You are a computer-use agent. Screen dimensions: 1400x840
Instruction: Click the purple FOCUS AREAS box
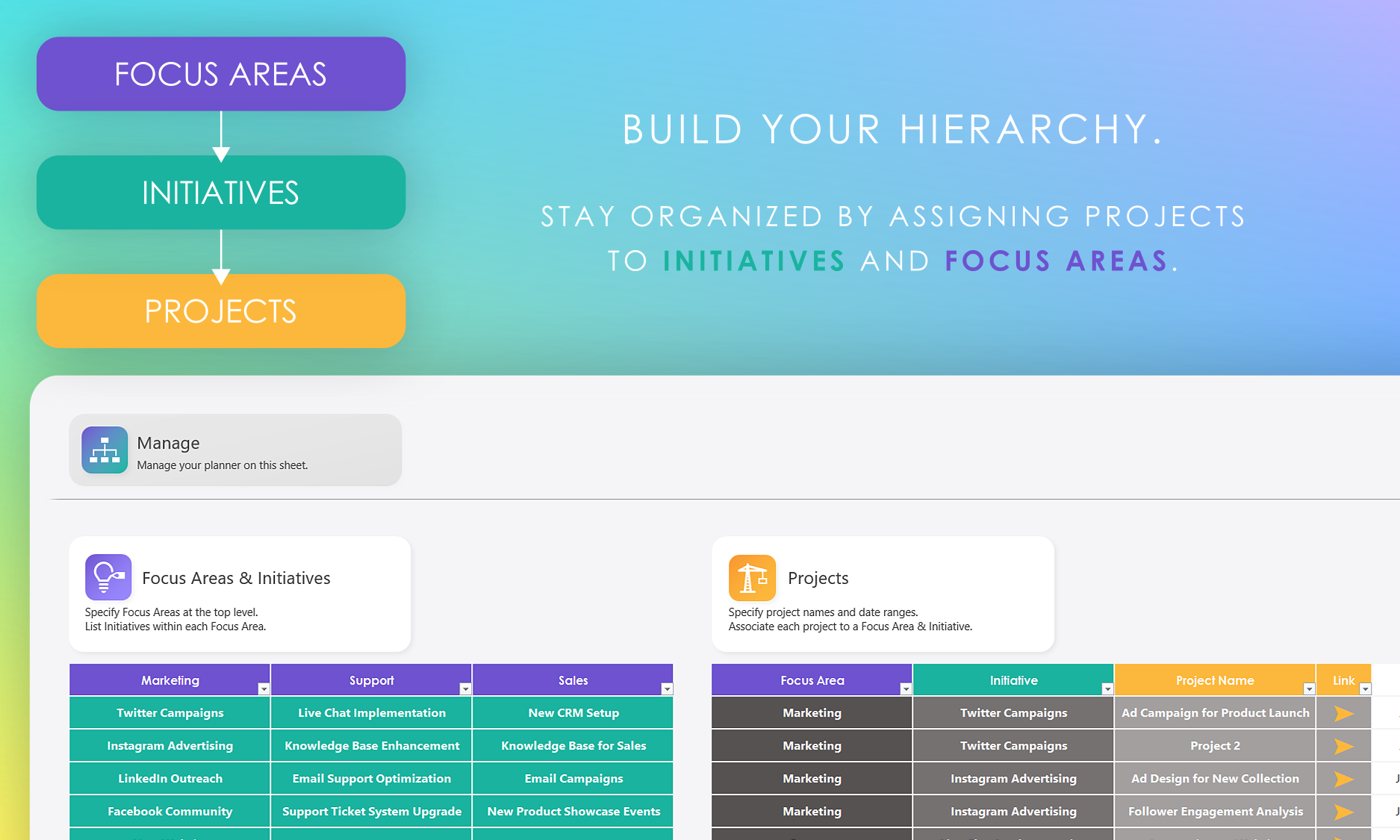pos(221,74)
